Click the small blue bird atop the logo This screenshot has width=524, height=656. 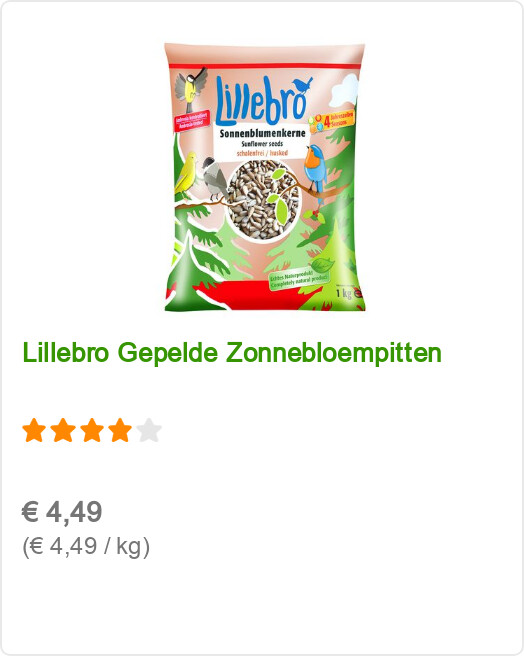303,85
